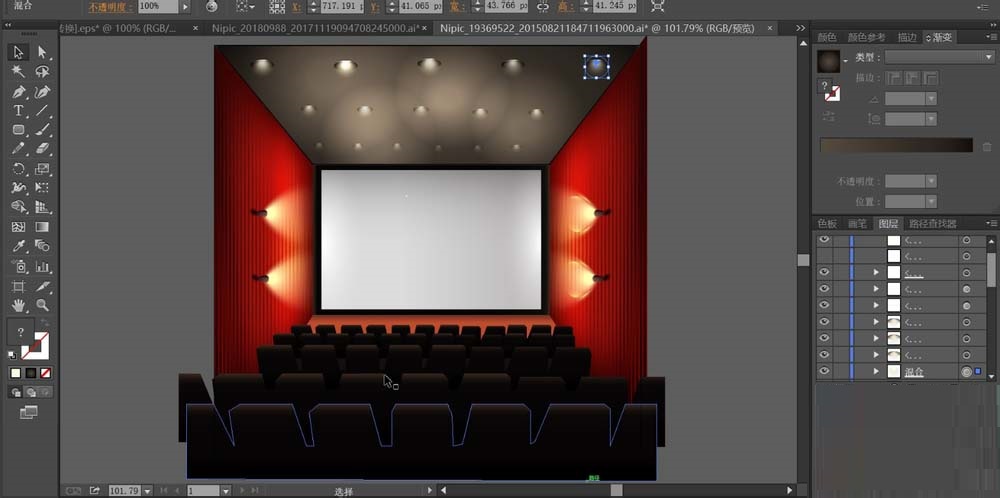Select the Rotate tool
The width and height of the screenshot is (1000, 498).
19,169
